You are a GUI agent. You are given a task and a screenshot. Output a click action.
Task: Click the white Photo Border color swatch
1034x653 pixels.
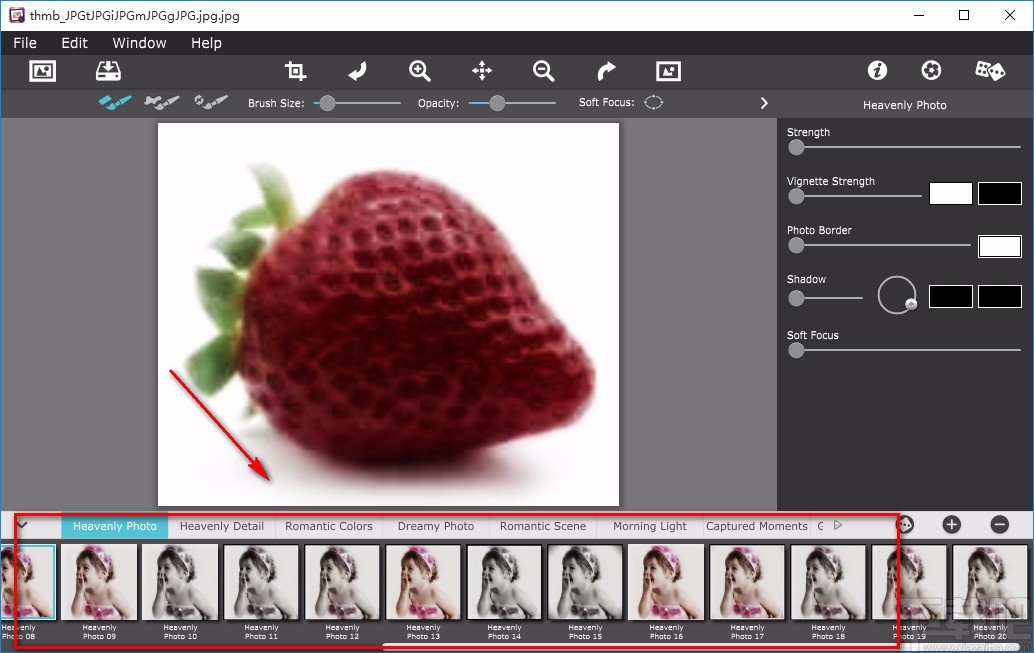pos(999,246)
